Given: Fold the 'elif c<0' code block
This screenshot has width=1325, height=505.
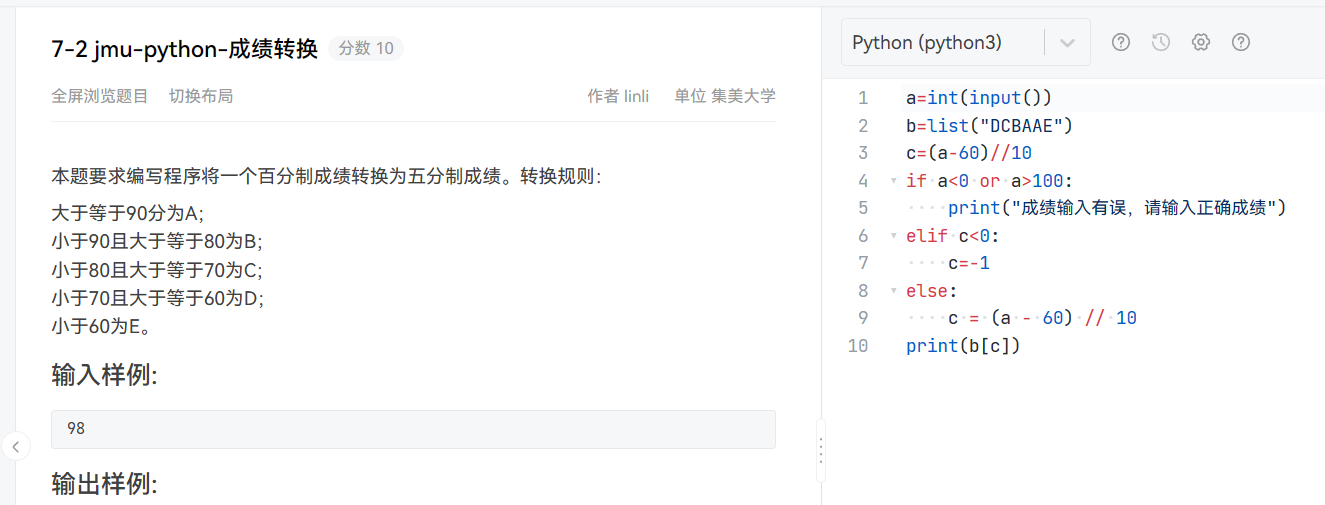Looking at the screenshot, I should 893,236.
